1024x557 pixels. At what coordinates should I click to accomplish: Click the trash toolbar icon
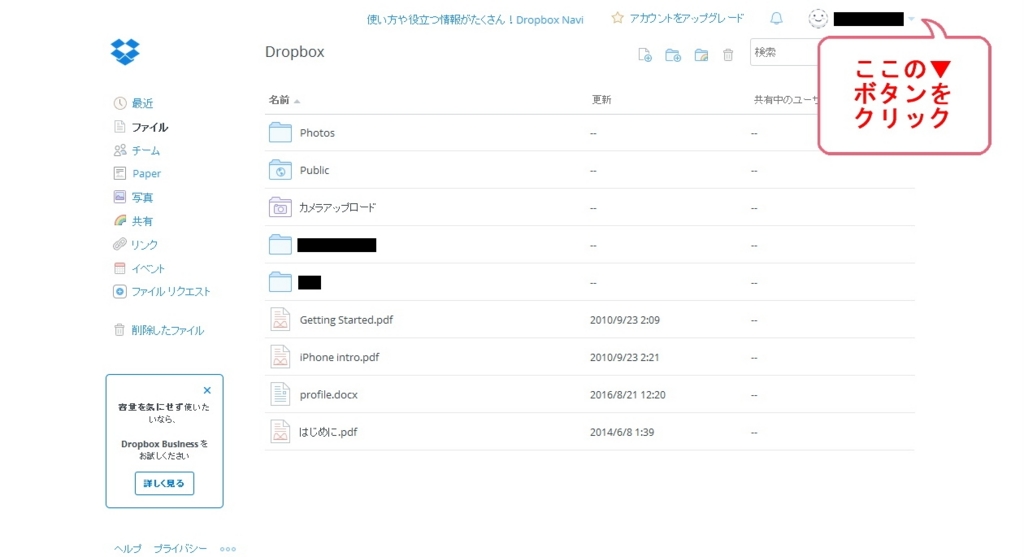click(728, 55)
